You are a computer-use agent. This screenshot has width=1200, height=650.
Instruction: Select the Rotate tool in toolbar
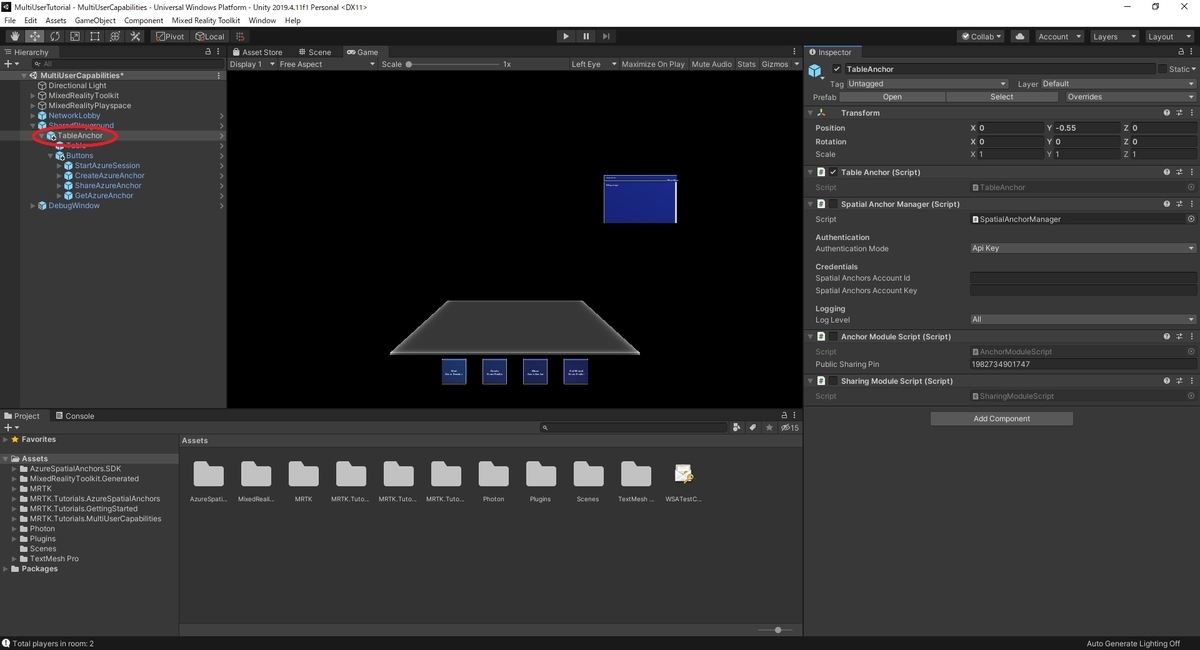point(55,36)
